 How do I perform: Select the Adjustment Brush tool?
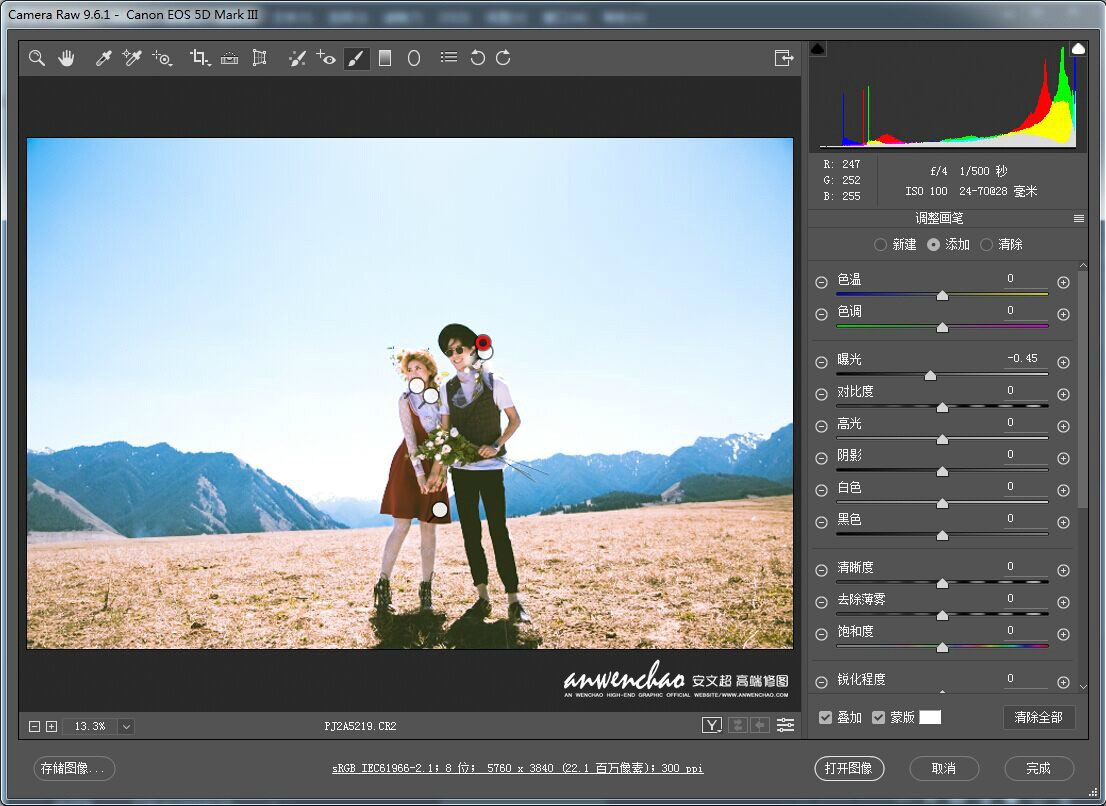click(356, 59)
